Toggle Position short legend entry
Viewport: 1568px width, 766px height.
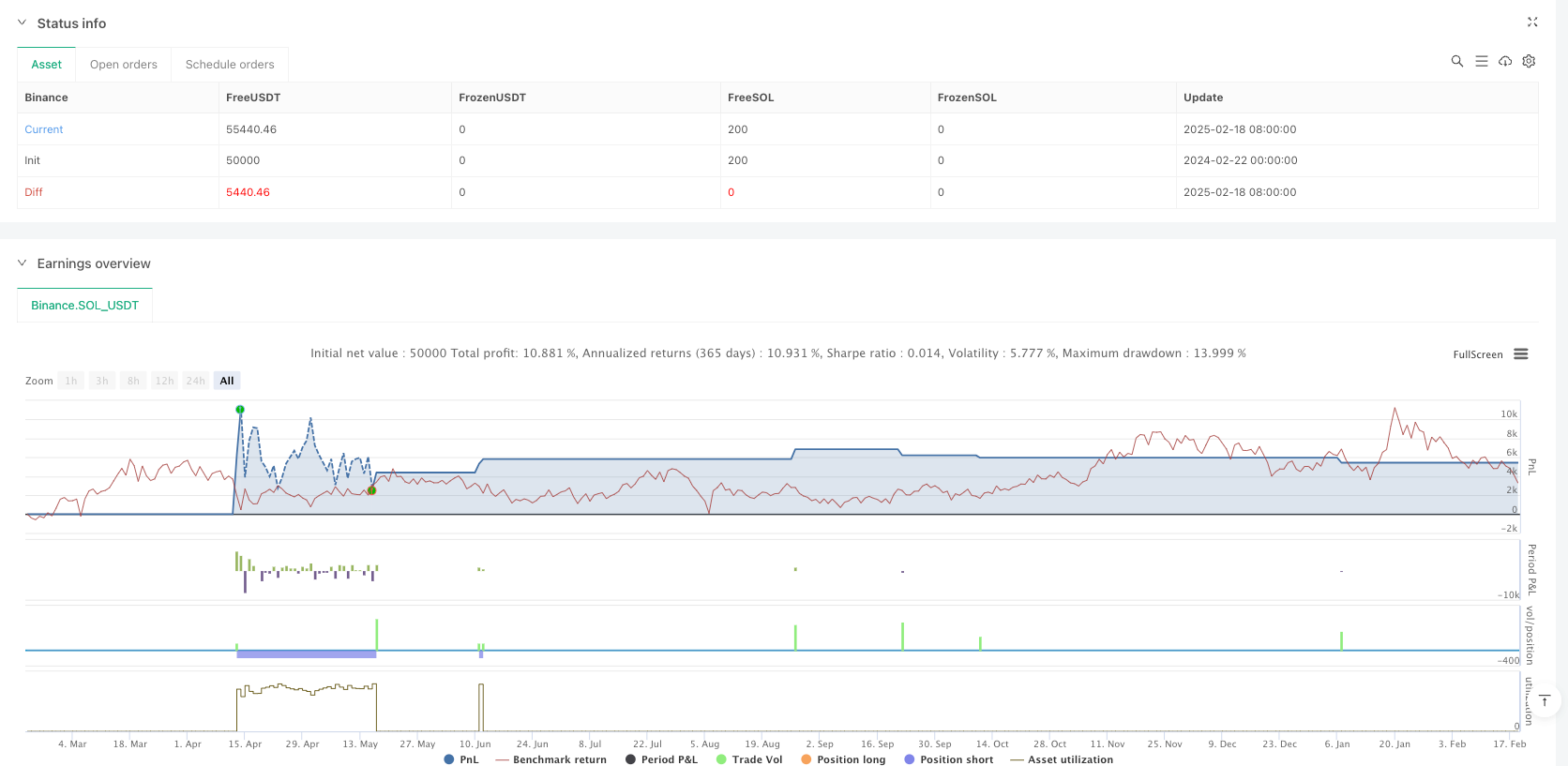tap(948, 759)
